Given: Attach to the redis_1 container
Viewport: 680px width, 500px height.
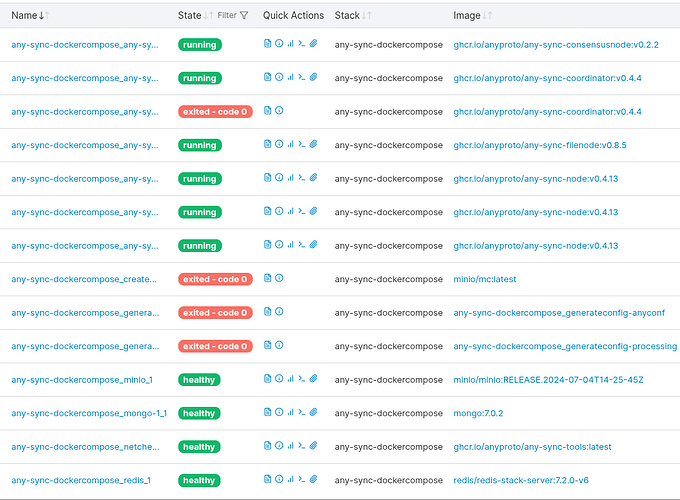Looking at the screenshot, I should (x=314, y=479).
